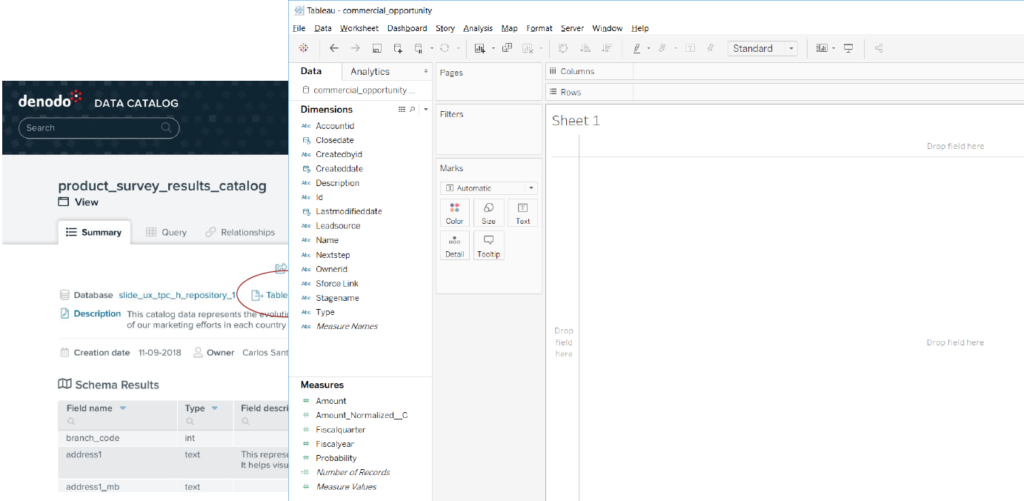The image size is (1024, 501).
Task: Click the Run Update refresh icon
Action: 445,48
